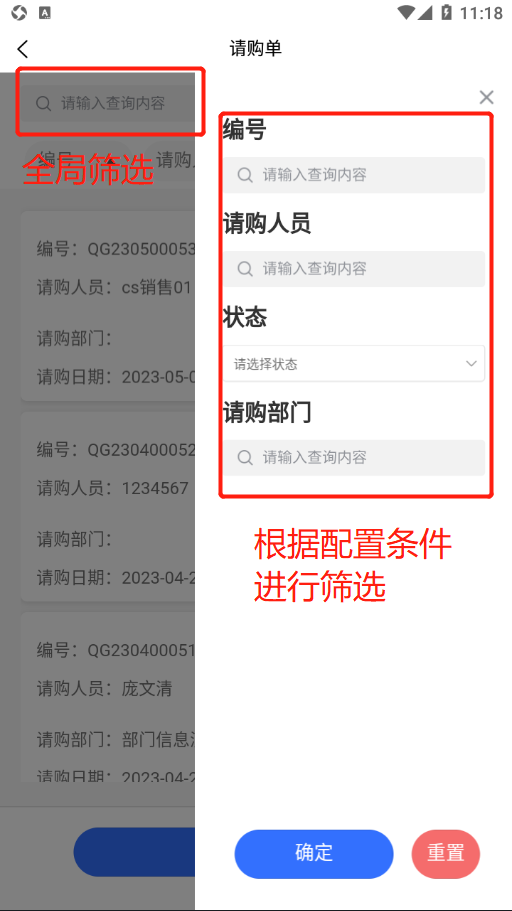512x911 pixels.
Task: Close the filter panel with X
Action: click(486, 97)
